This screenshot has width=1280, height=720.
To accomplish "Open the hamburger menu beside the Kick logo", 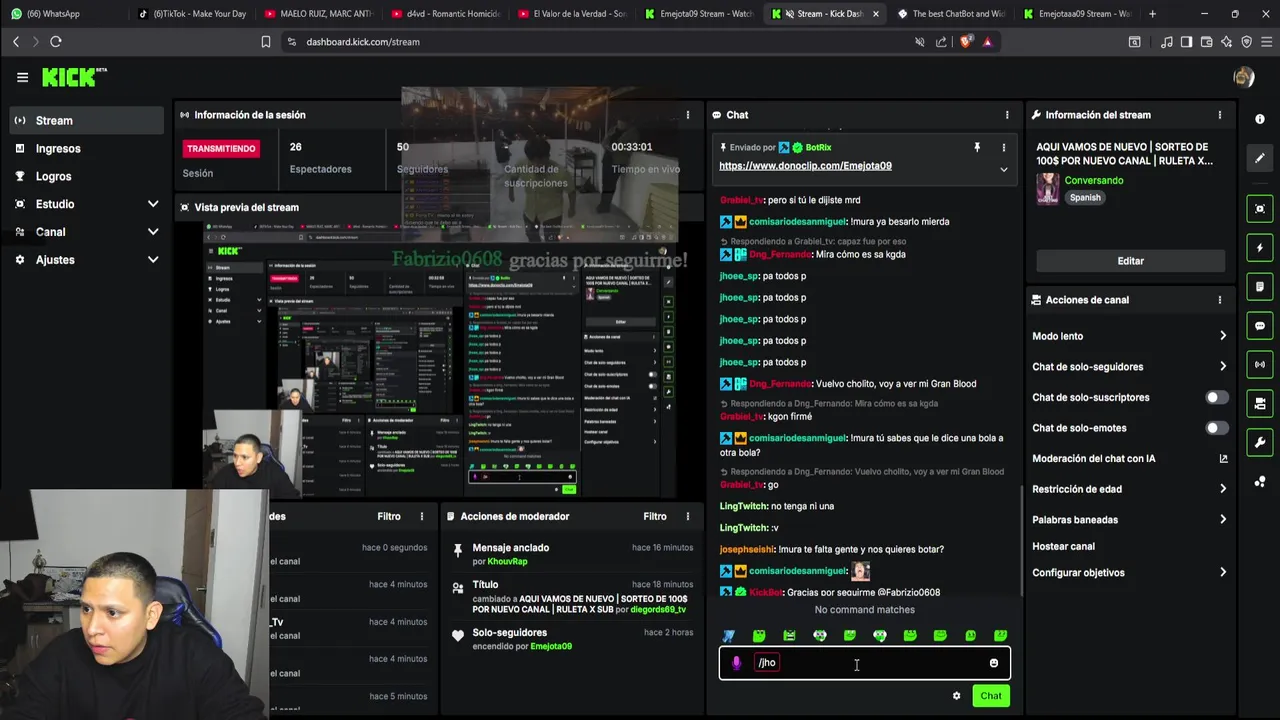I will tap(22, 77).
